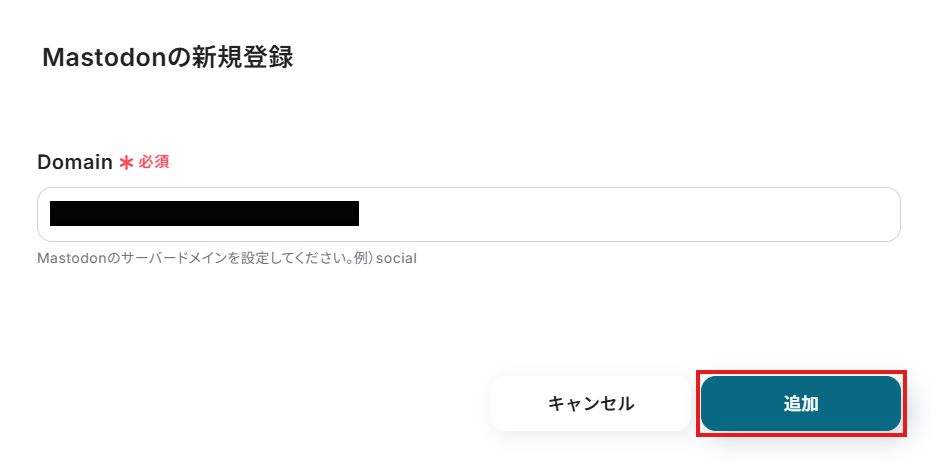Image resolution: width=936 pixels, height=464 pixels.
Task: Click the 追加 label text inside teal button
Action: pos(800,404)
